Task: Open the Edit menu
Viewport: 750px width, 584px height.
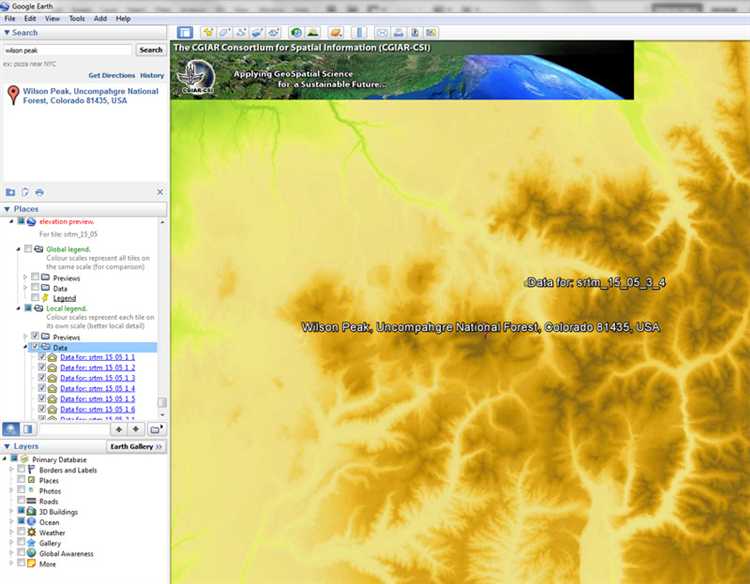Action: (30, 19)
